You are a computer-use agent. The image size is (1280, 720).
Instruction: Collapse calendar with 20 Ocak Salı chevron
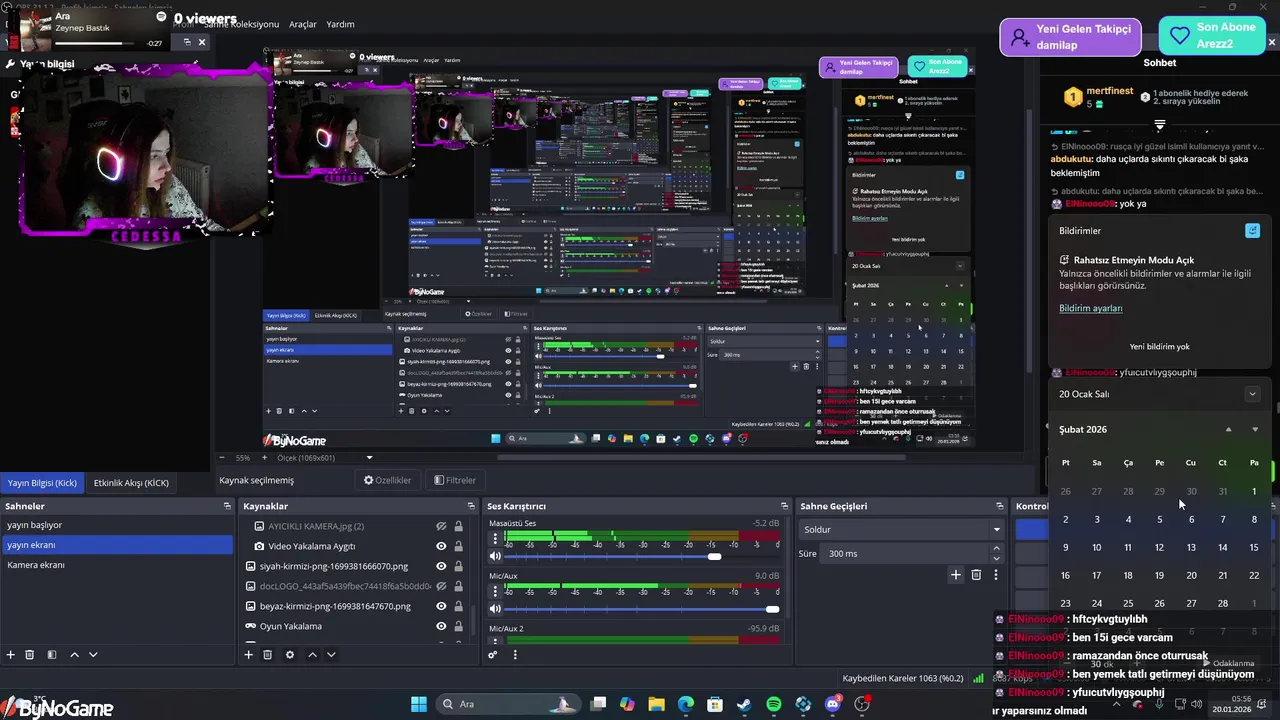(1252, 394)
